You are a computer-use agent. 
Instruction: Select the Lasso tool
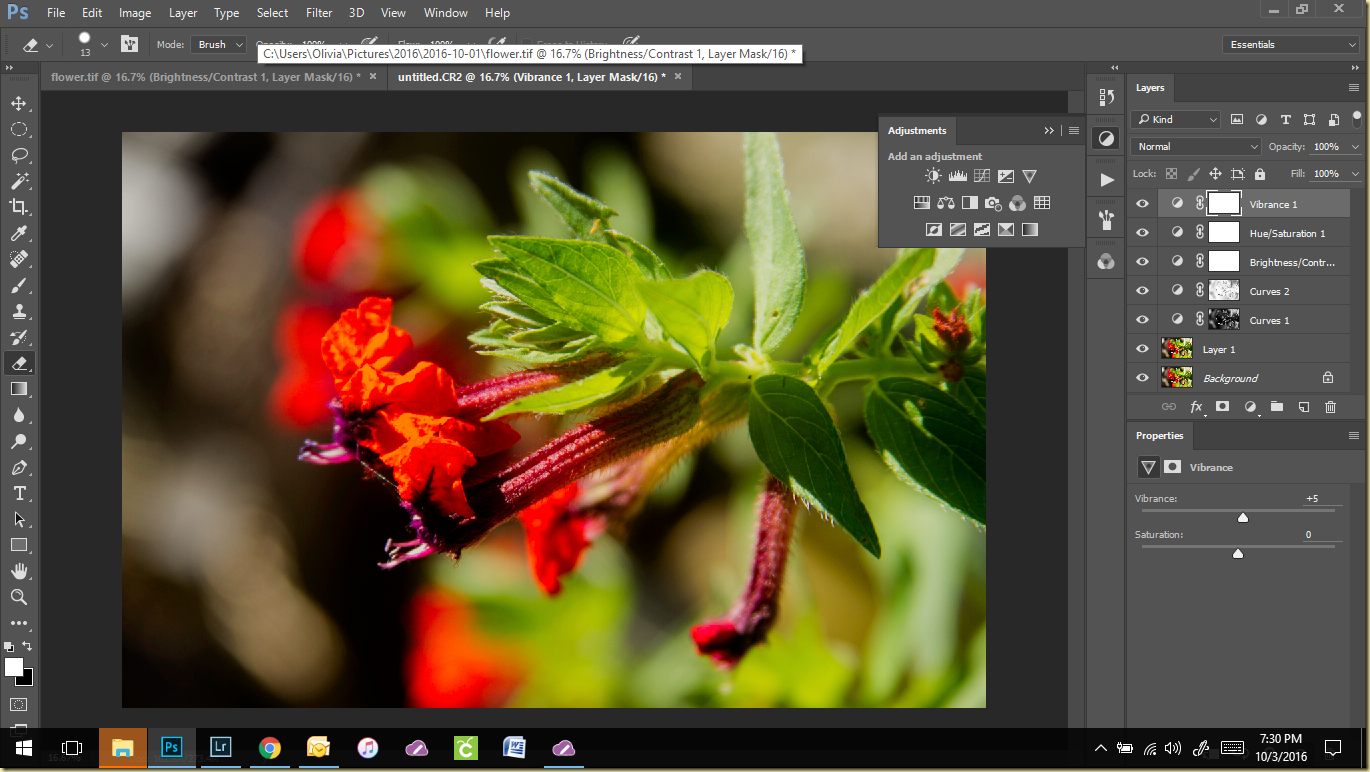pyautogui.click(x=19, y=155)
